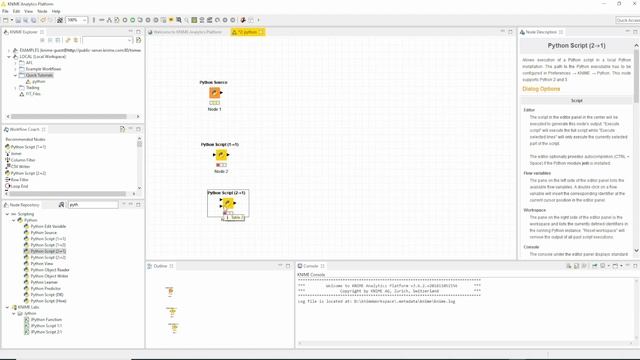Image resolution: width=640 pixels, height=360 pixels.
Task: Select the KNIME Explorer panel tab
Action: pyautogui.click(x=23, y=32)
